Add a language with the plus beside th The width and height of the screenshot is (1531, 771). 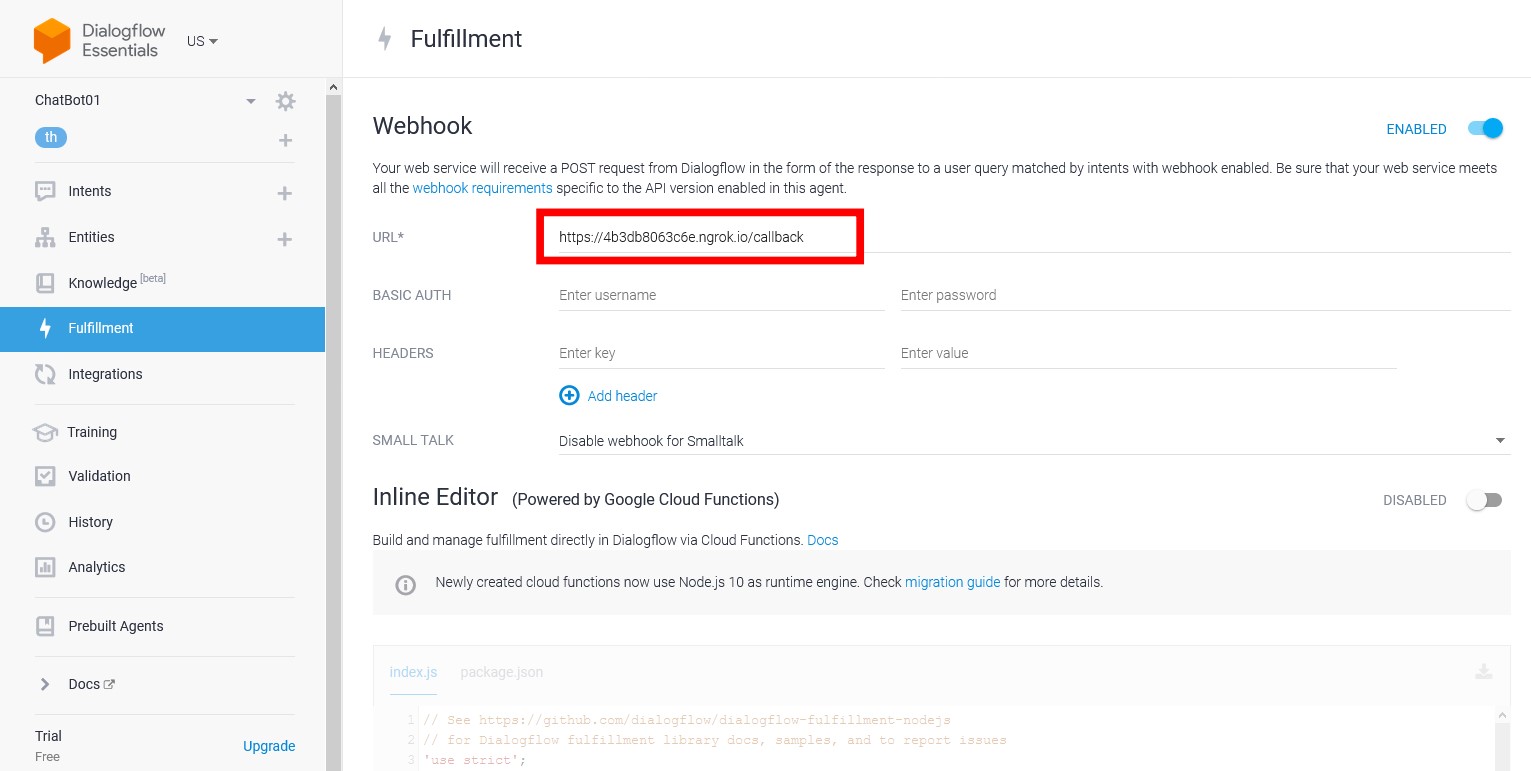pyautogui.click(x=285, y=140)
